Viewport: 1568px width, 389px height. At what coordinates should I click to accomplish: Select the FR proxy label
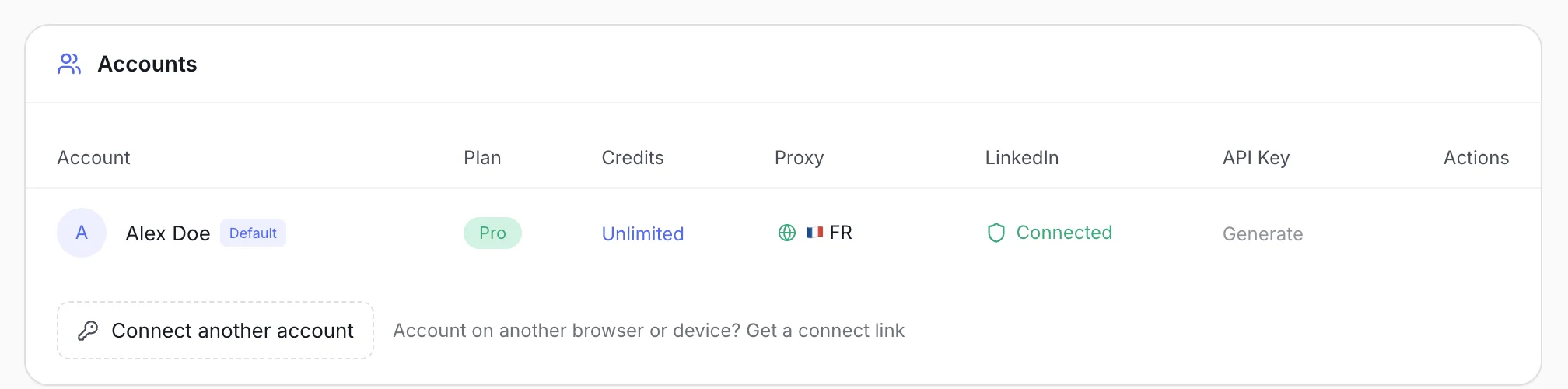point(841,233)
